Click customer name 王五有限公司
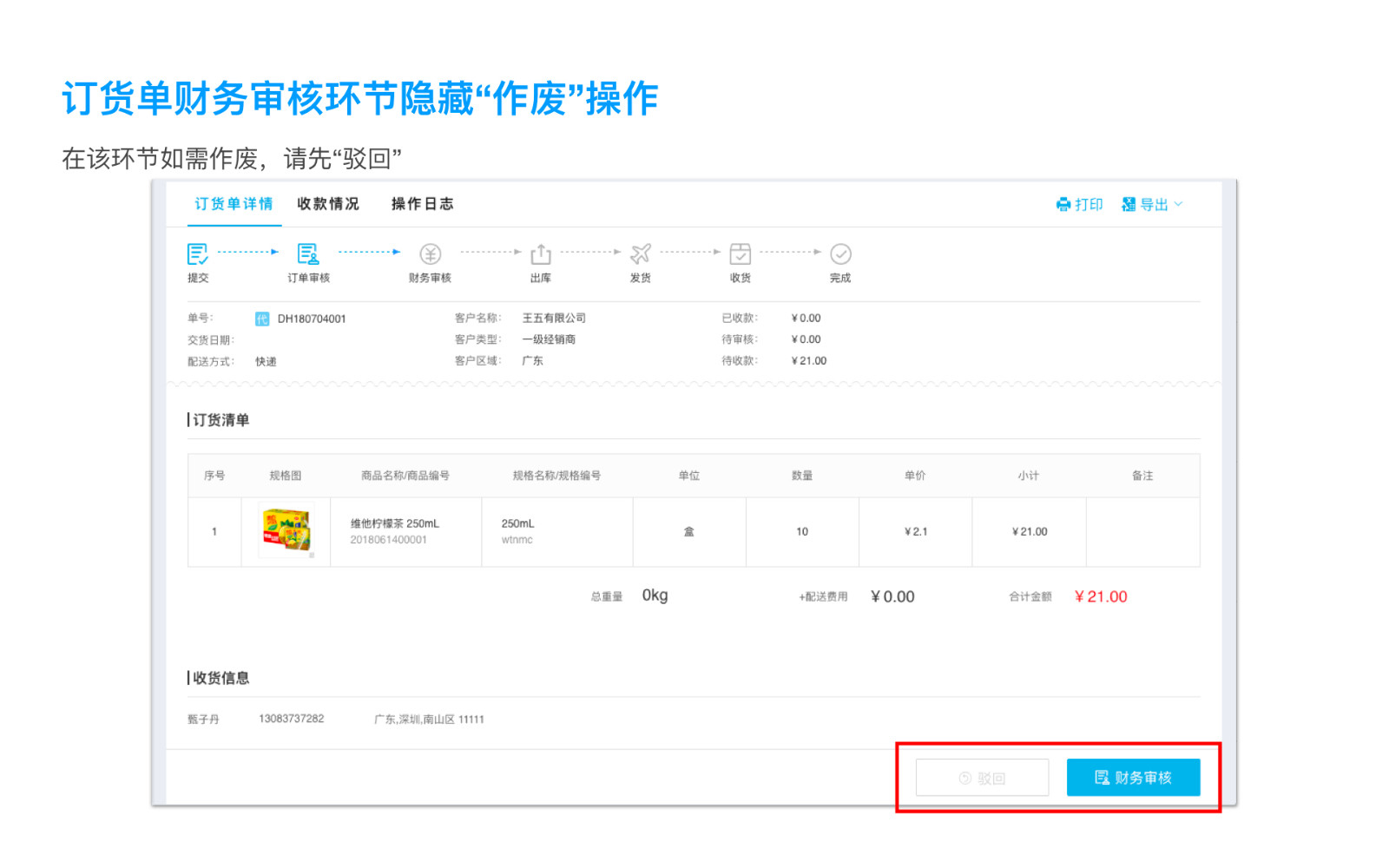Screen dimensions: 1389x868 tap(554, 318)
